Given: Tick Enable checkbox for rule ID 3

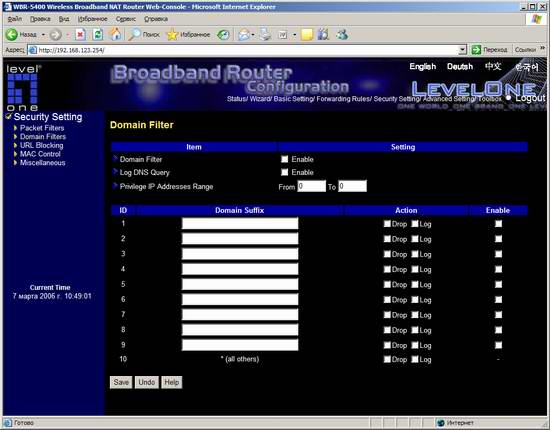Looking at the screenshot, I should point(498,254).
